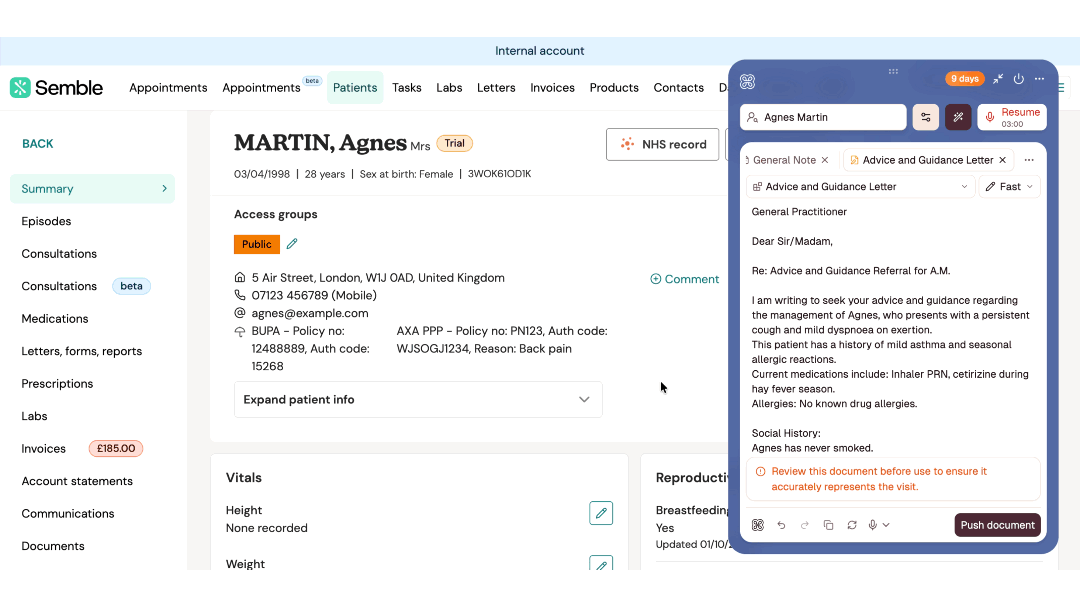Click the microphone dictate icon in bottom toolbar

[873, 525]
